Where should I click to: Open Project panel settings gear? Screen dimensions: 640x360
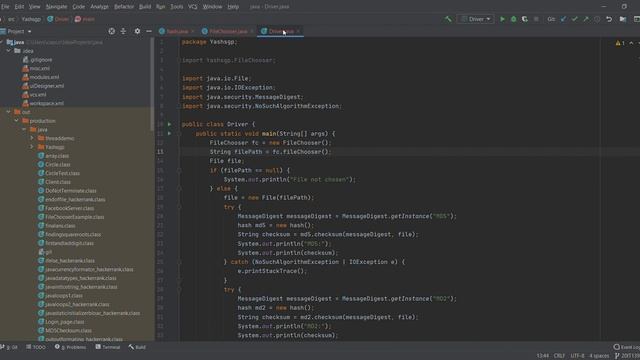coord(137,31)
